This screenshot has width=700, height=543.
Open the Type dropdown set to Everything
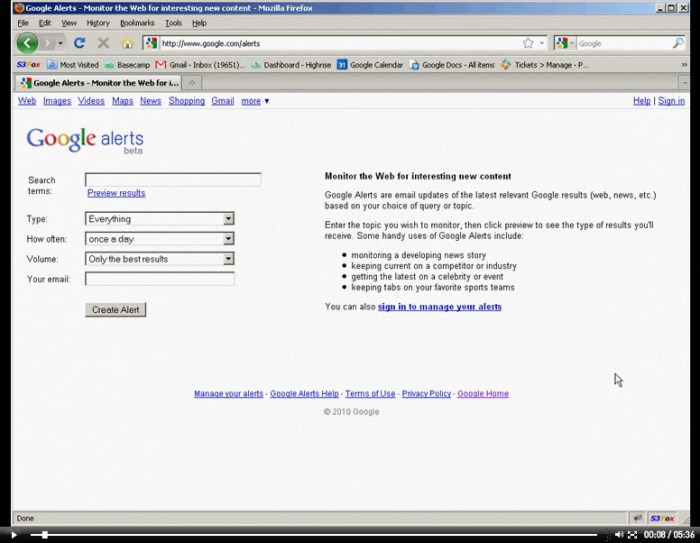click(x=159, y=218)
